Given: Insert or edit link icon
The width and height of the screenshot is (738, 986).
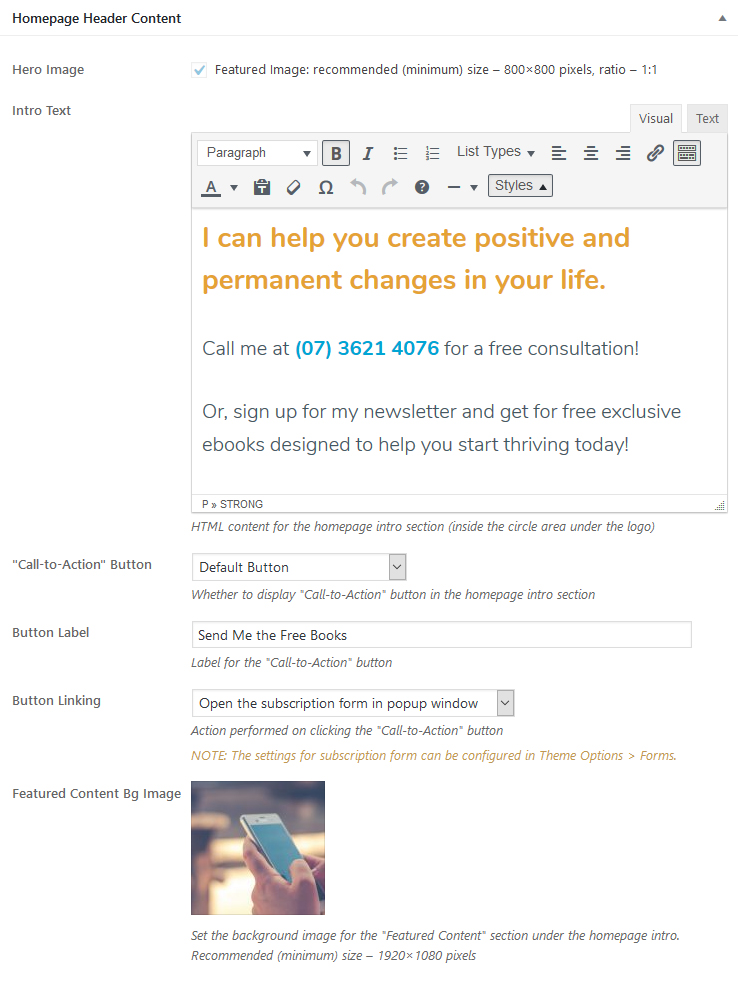Looking at the screenshot, I should click(654, 153).
